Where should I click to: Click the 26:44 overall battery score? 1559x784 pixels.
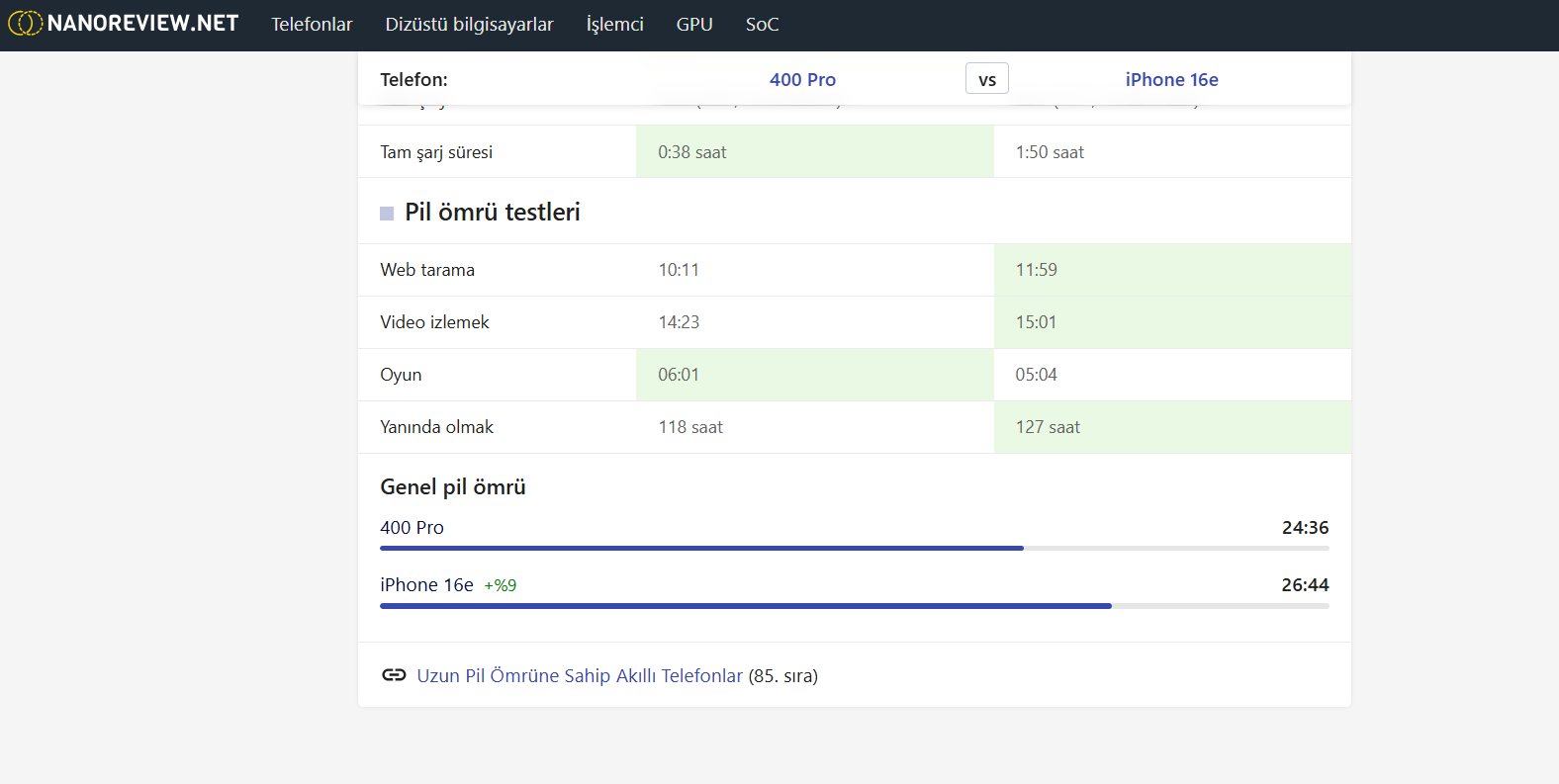click(x=1305, y=585)
